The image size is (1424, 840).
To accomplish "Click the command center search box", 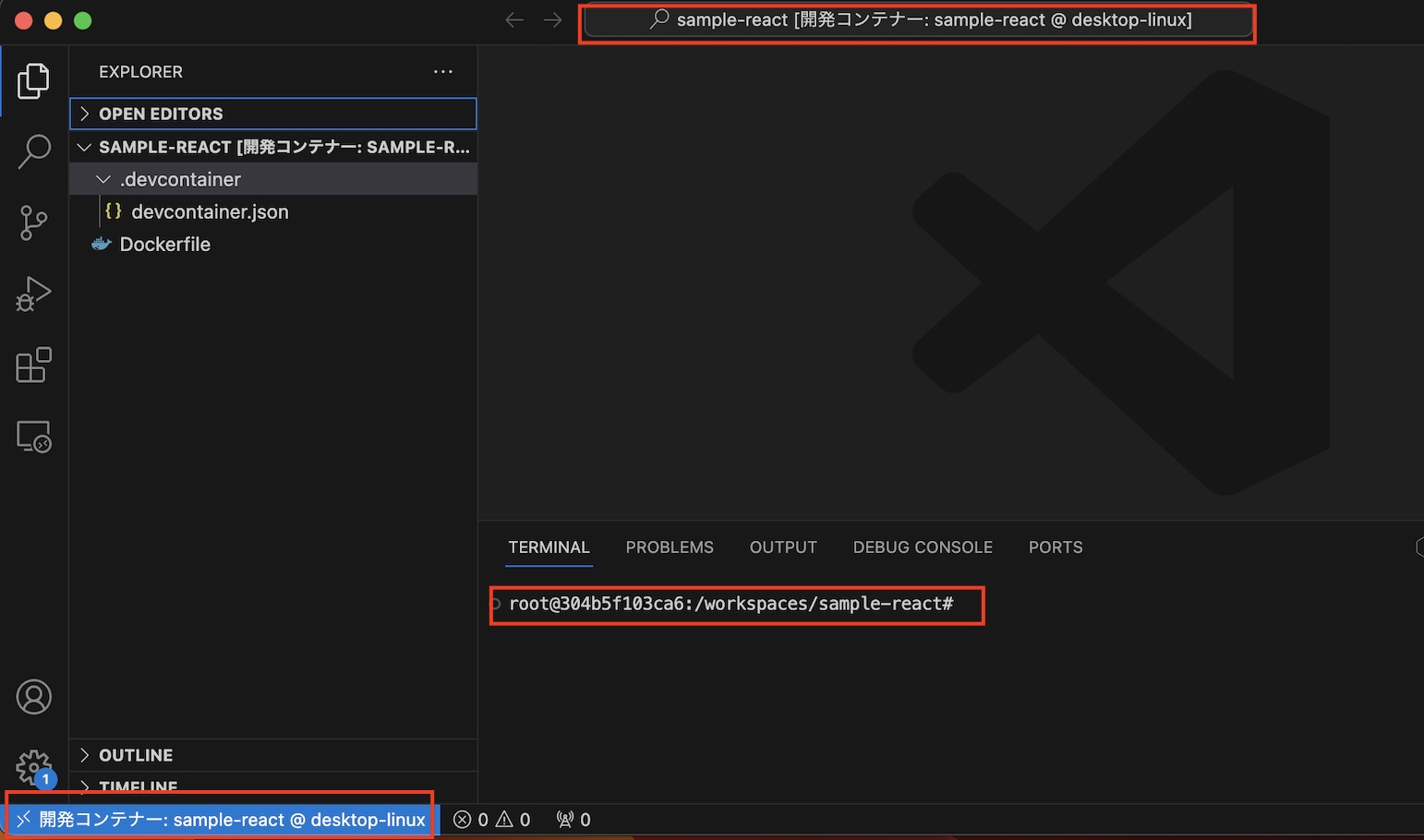I will [x=919, y=20].
